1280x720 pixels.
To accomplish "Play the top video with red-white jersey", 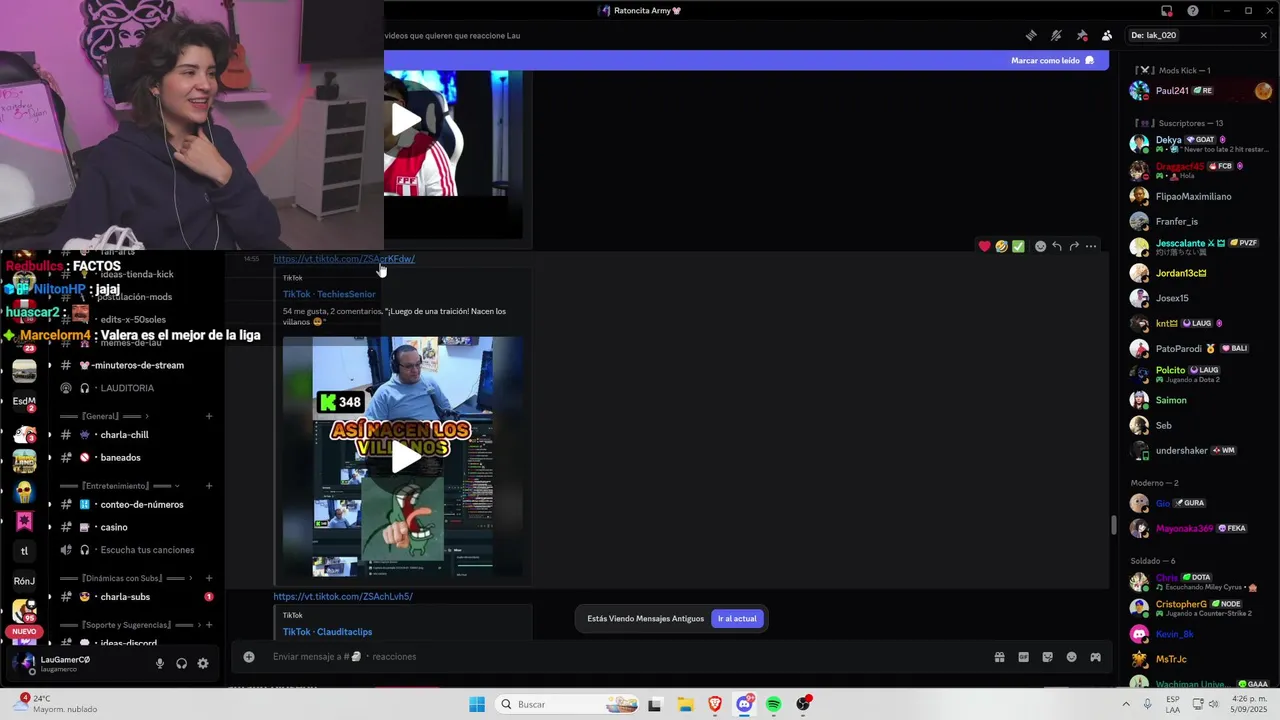I will tap(406, 120).
